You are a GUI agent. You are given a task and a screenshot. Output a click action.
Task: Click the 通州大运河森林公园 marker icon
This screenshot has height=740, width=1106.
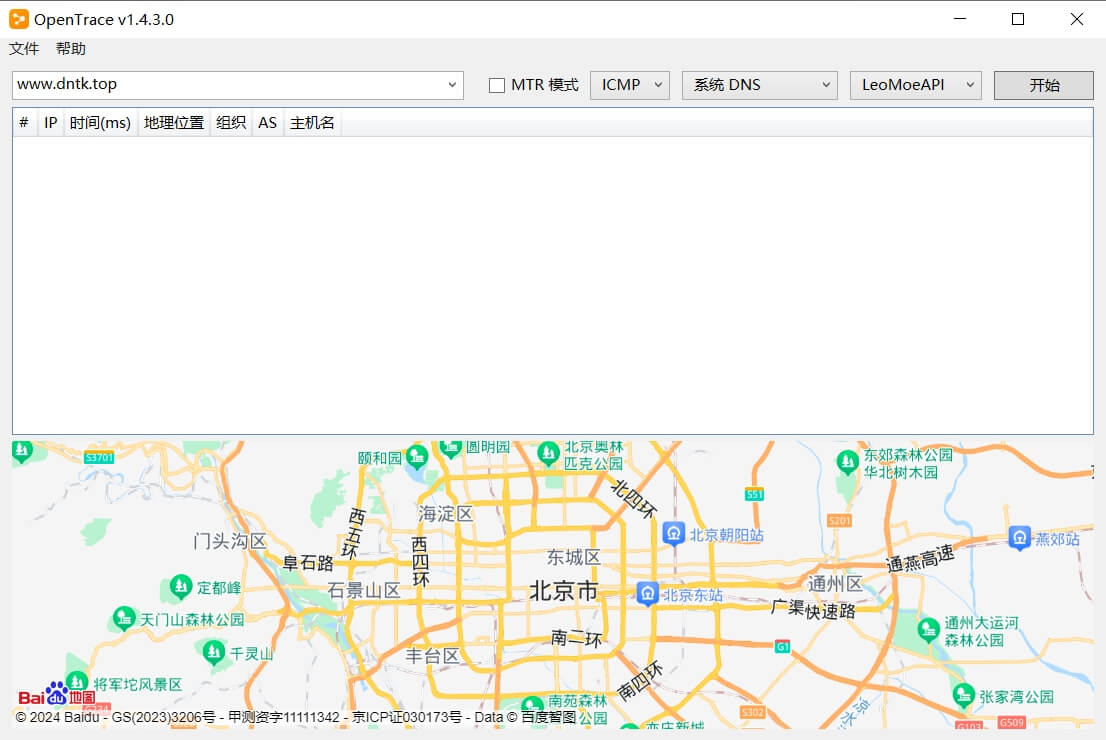pos(928,630)
